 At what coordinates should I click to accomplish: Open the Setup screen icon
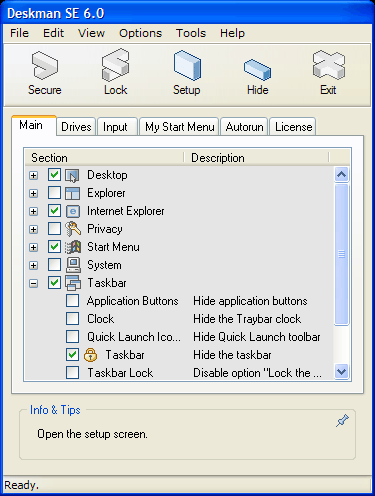(x=187, y=65)
